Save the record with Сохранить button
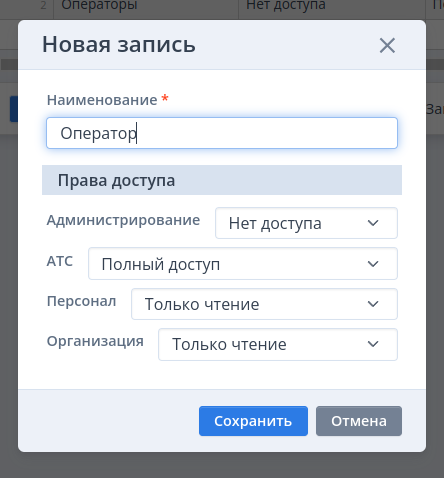Image resolution: width=444 pixels, height=478 pixels. point(253,421)
